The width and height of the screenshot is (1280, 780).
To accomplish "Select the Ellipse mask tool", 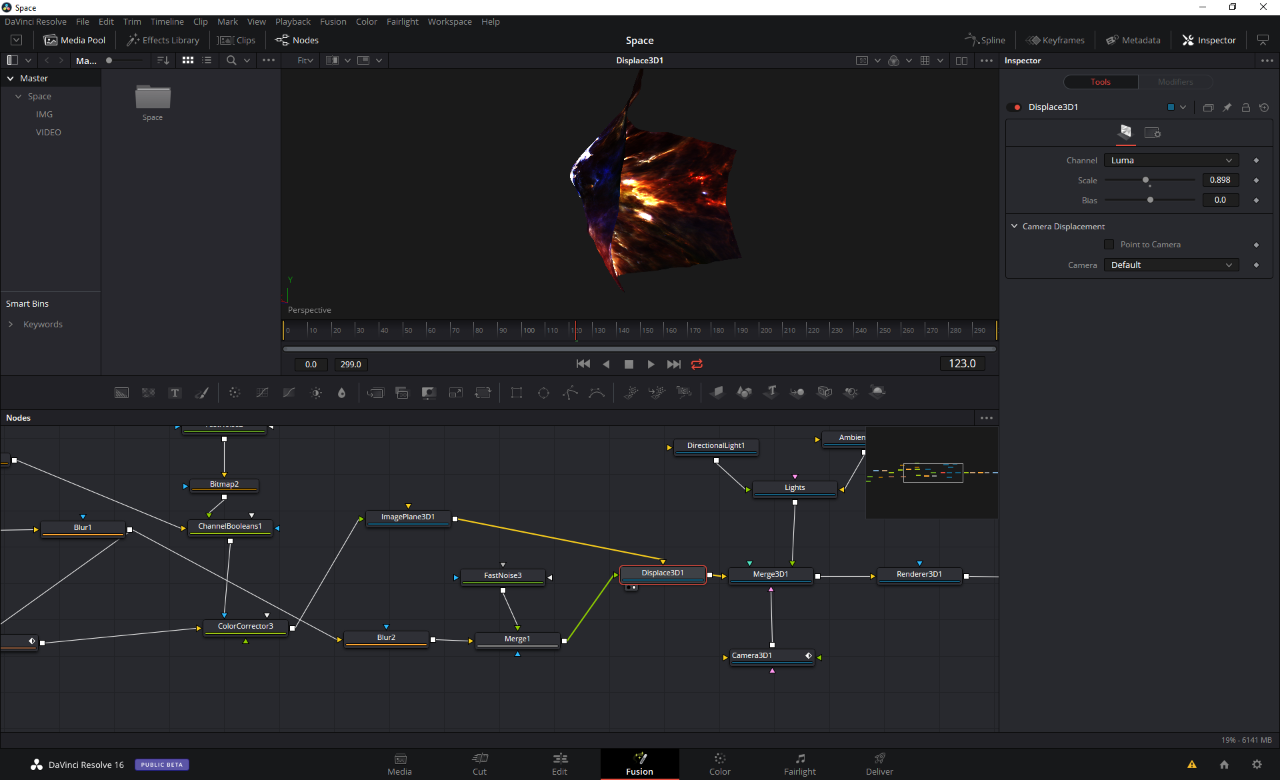I will pyautogui.click(x=543, y=393).
